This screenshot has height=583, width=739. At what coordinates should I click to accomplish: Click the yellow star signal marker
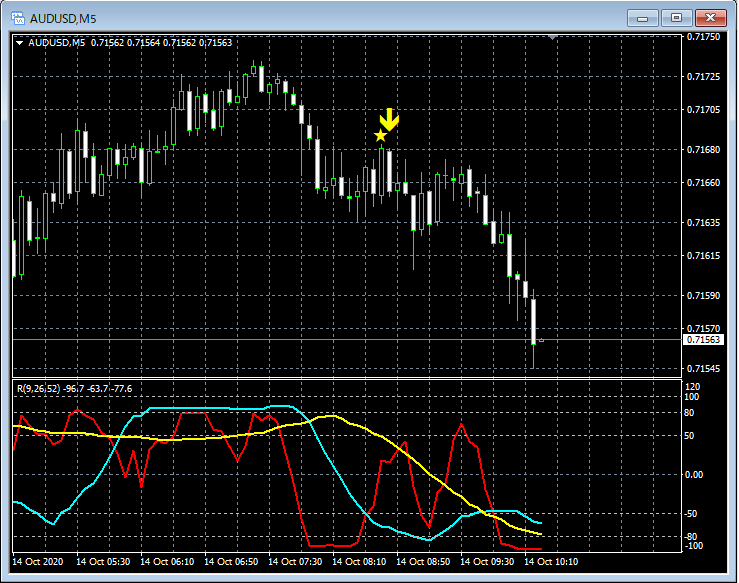(x=380, y=136)
